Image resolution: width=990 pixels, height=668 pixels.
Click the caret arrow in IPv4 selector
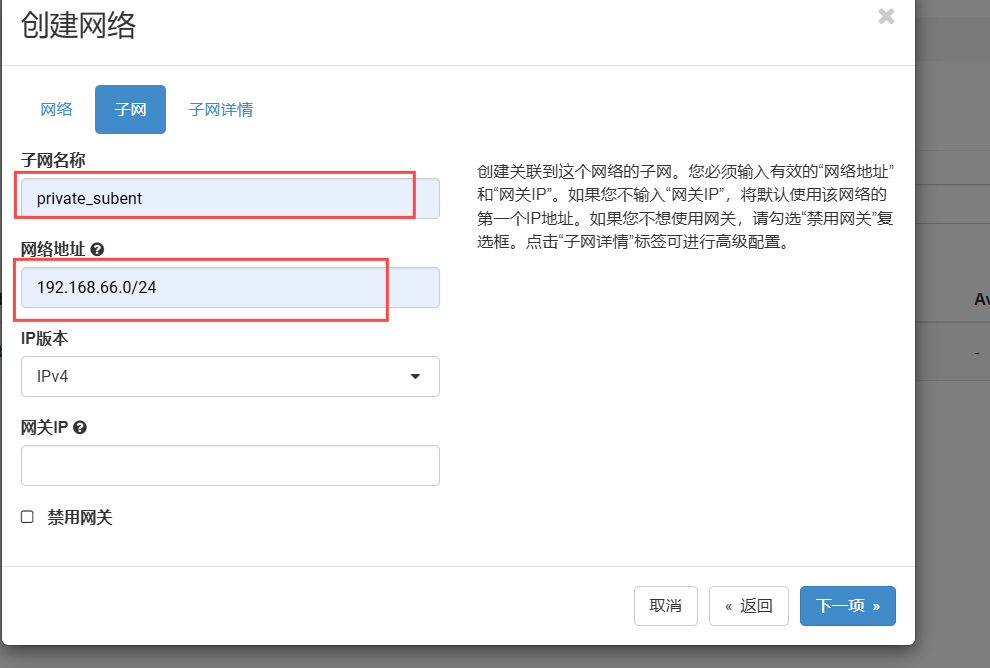coord(415,377)
